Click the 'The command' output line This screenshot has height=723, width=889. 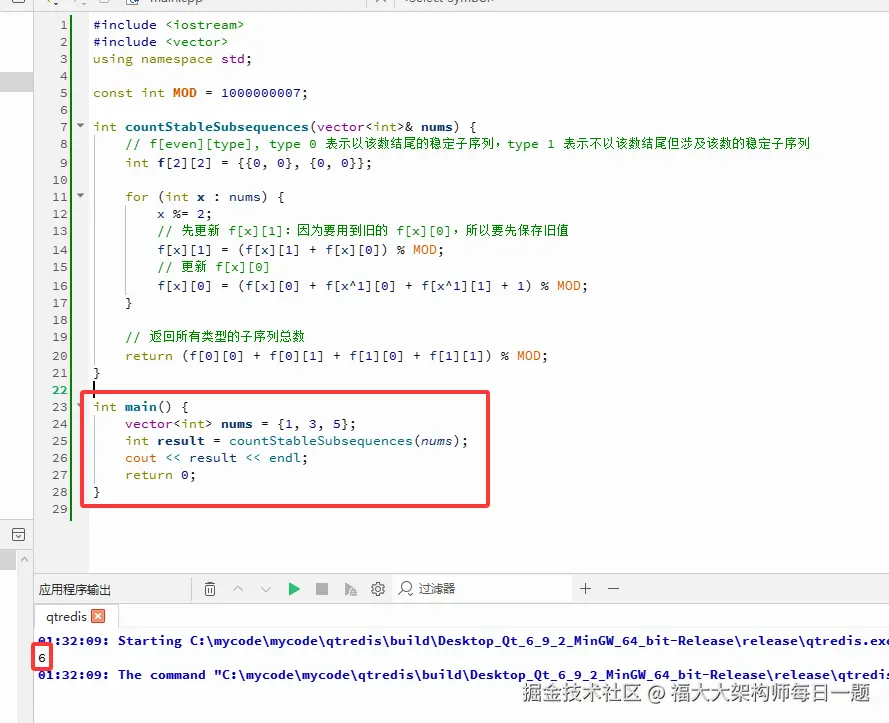[x=463, y=675]
